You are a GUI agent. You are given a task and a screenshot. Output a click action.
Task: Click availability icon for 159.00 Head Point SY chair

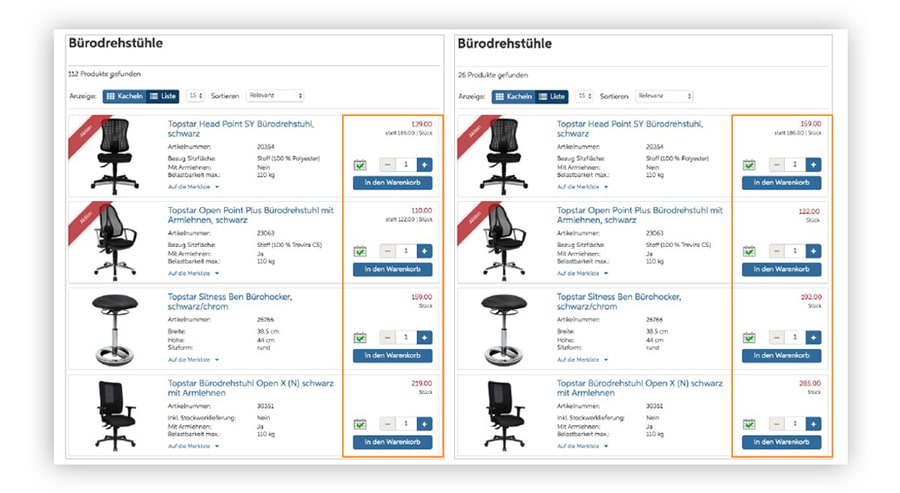pos(749,165)
